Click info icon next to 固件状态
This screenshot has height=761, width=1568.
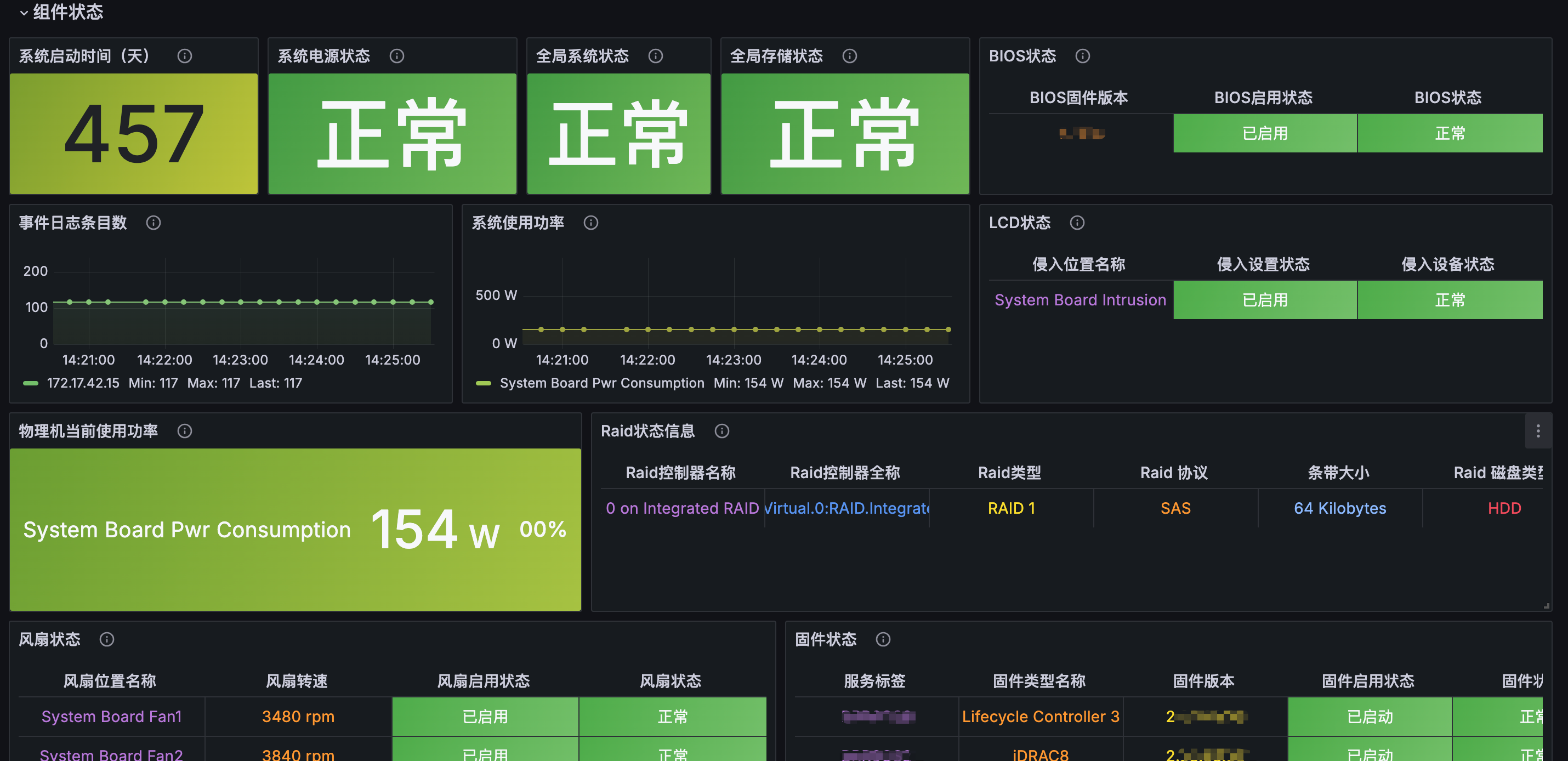tap(883, 639)
